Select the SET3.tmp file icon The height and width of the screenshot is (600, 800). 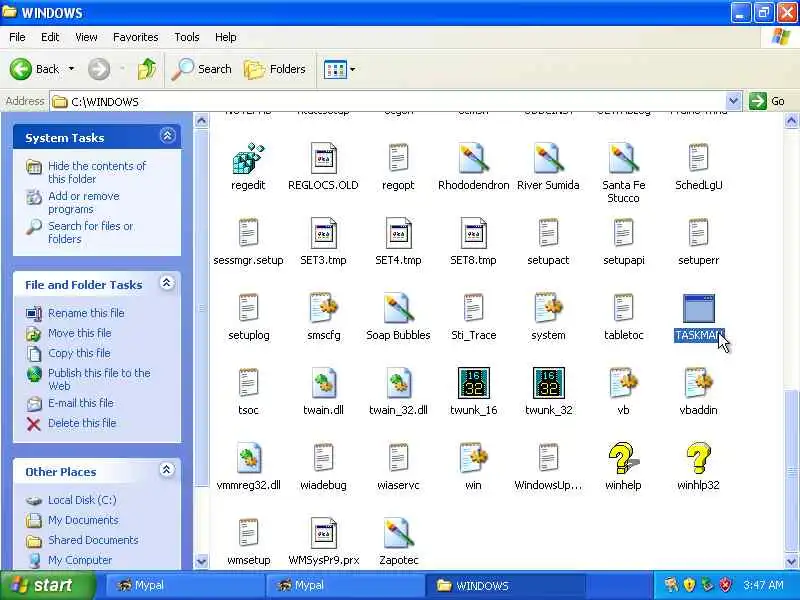click(323, 233)
